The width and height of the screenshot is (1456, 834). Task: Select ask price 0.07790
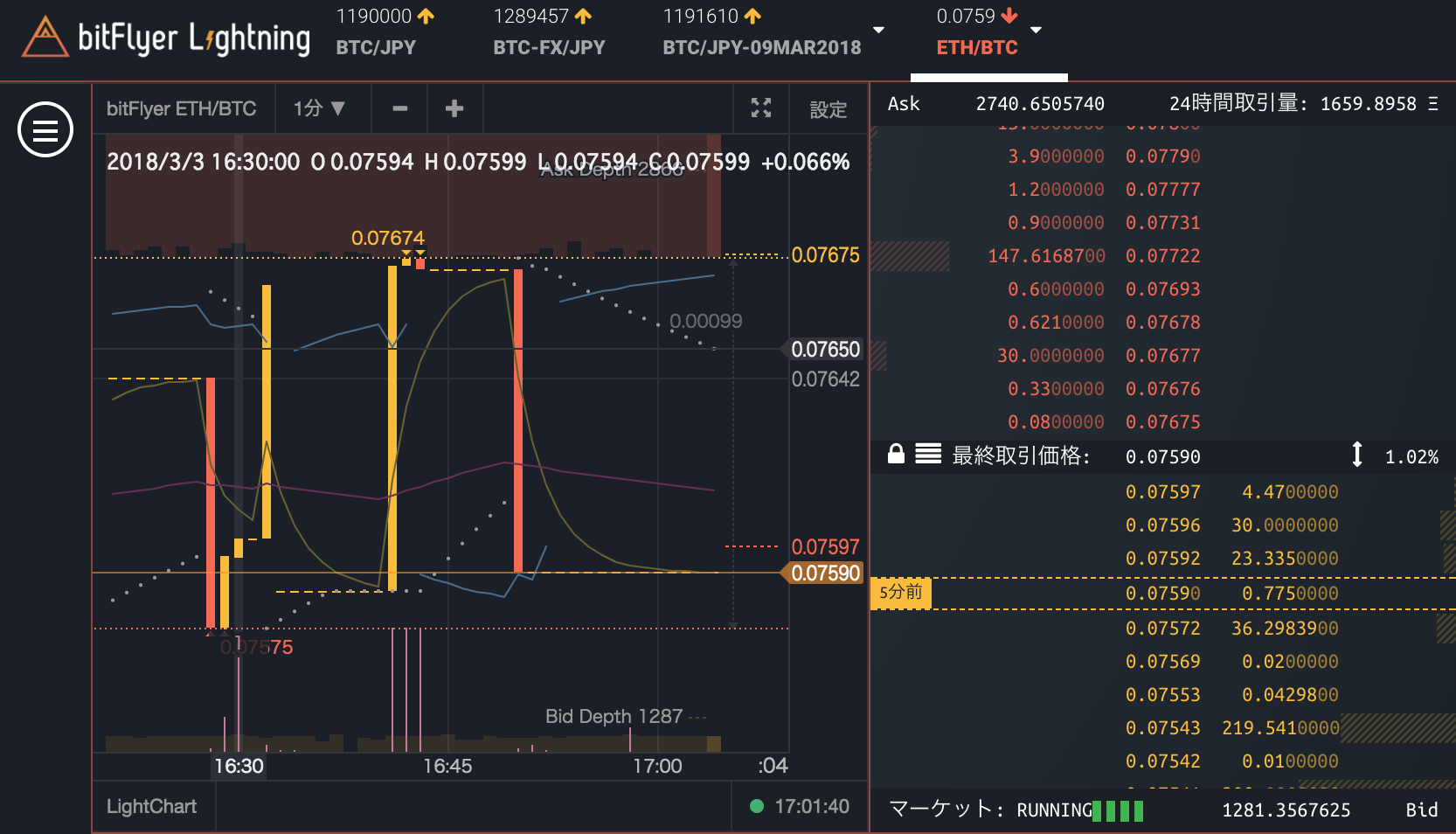(x=1162, y=156)
